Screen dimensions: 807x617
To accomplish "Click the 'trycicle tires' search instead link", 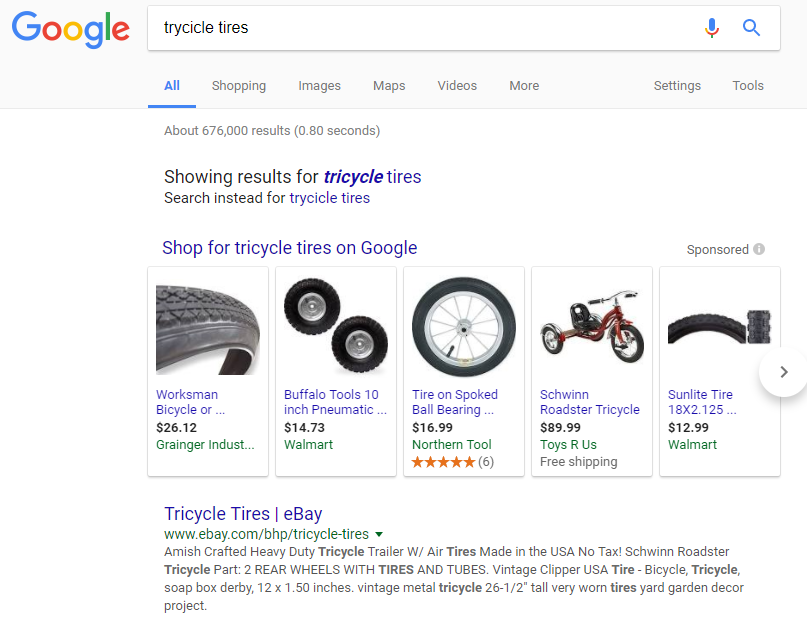I will [329, 198].
